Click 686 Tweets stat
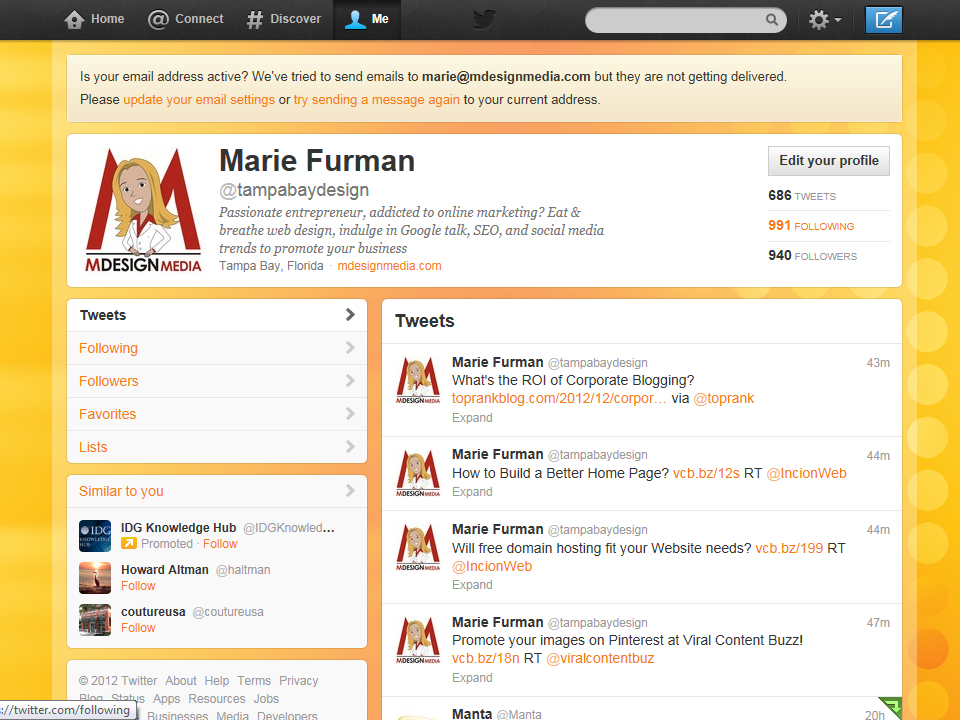The width and height of the screenshot is (960, 720). (x=802, y=196)
